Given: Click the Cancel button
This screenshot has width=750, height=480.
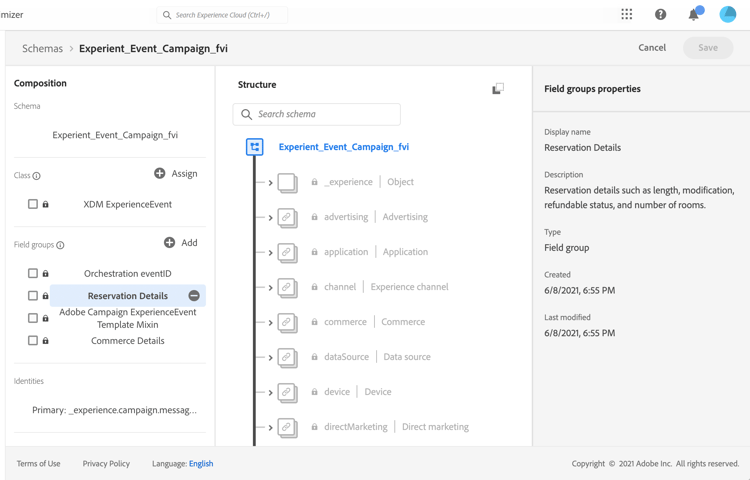Looking at the screenshot, I should pyautogui.click(x=652, y=48).
